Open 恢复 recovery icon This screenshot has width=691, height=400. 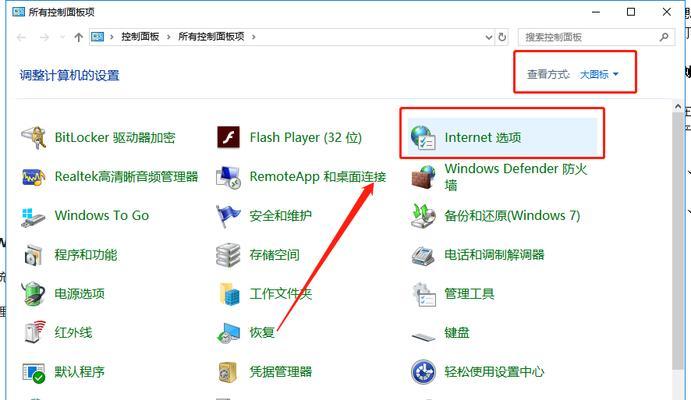coord(228,333)
